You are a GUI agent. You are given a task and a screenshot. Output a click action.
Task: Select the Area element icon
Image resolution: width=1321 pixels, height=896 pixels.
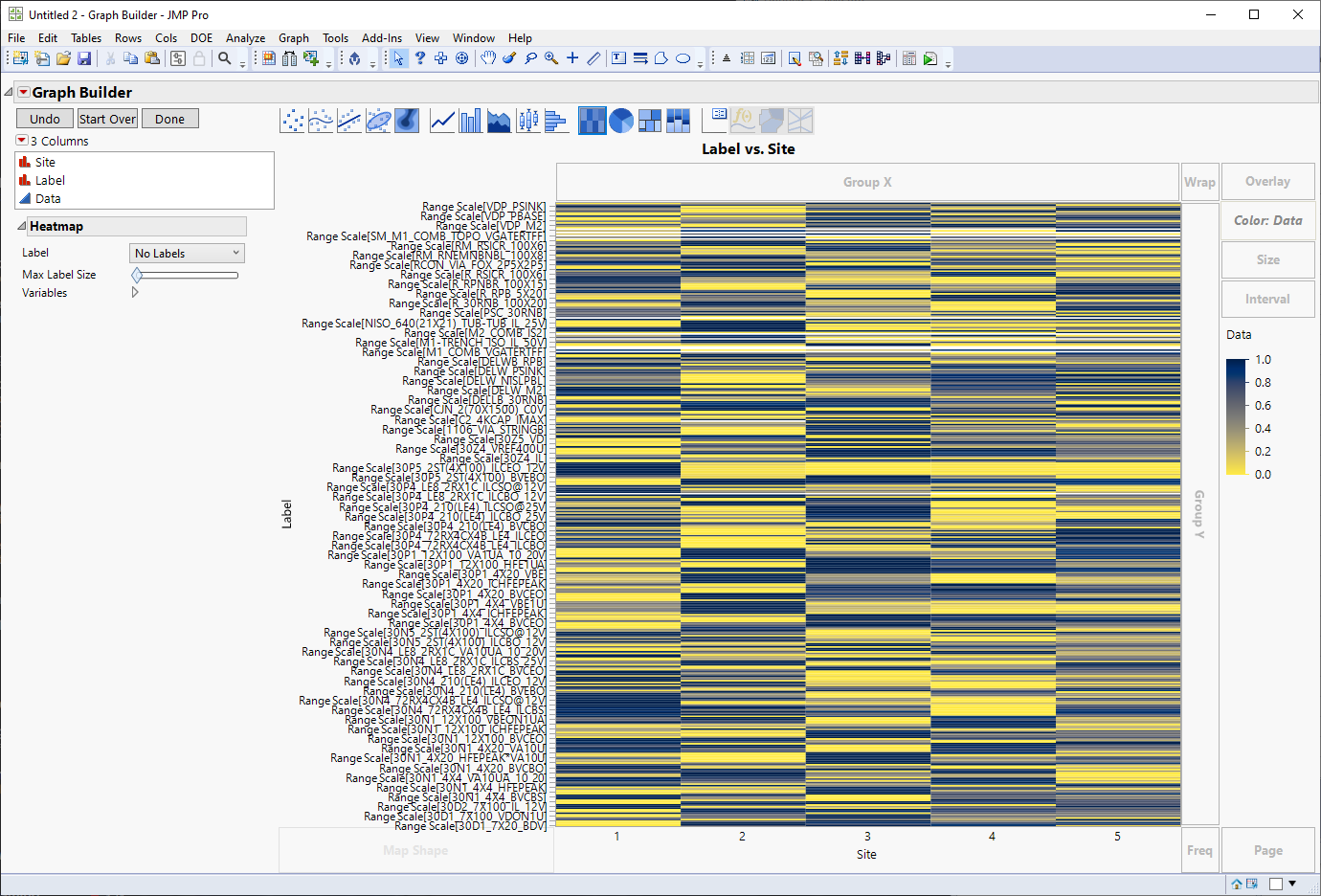coord(499,120)
